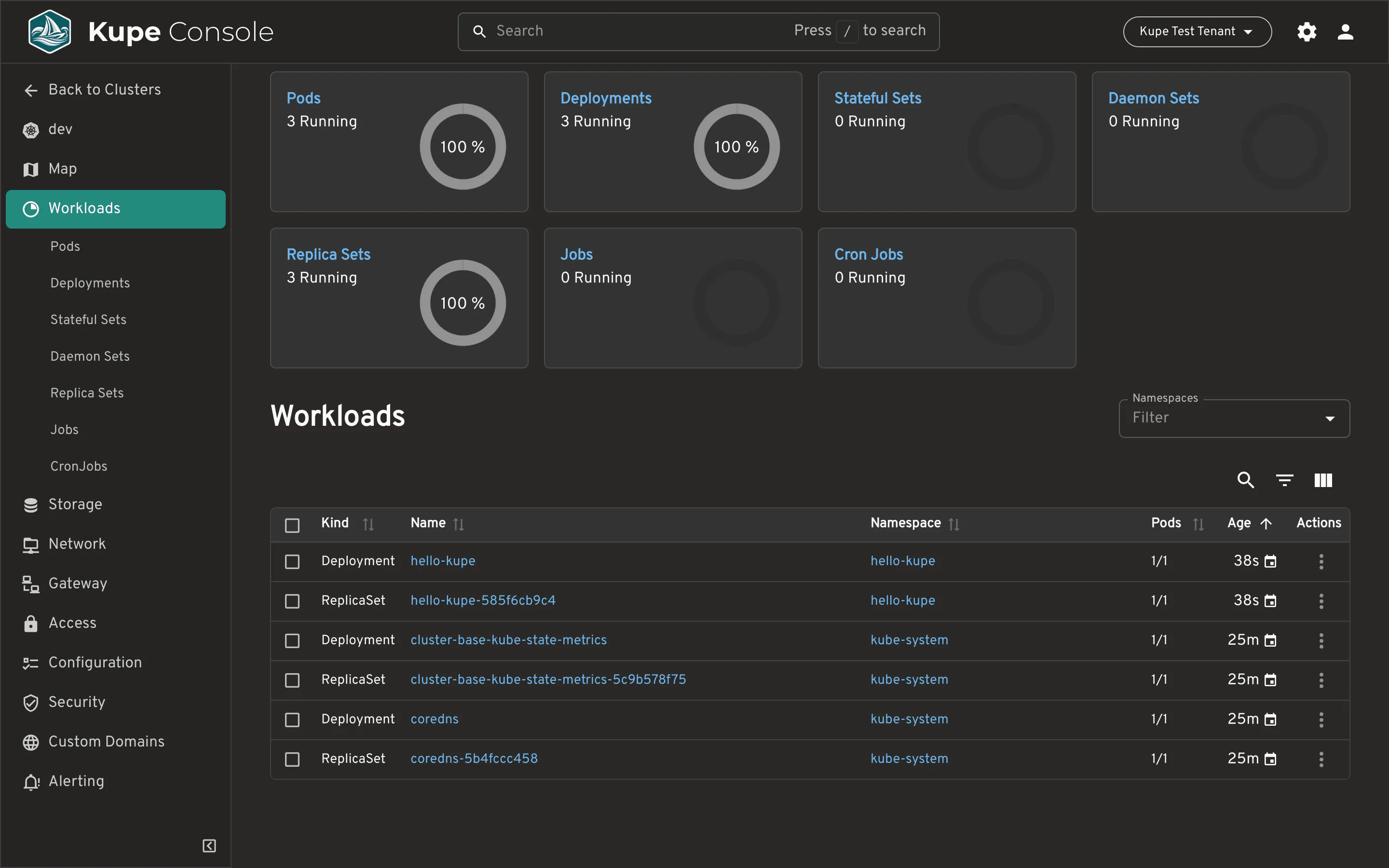Open actions menu for hello-kupe Deployment

tap(1321, 561)
